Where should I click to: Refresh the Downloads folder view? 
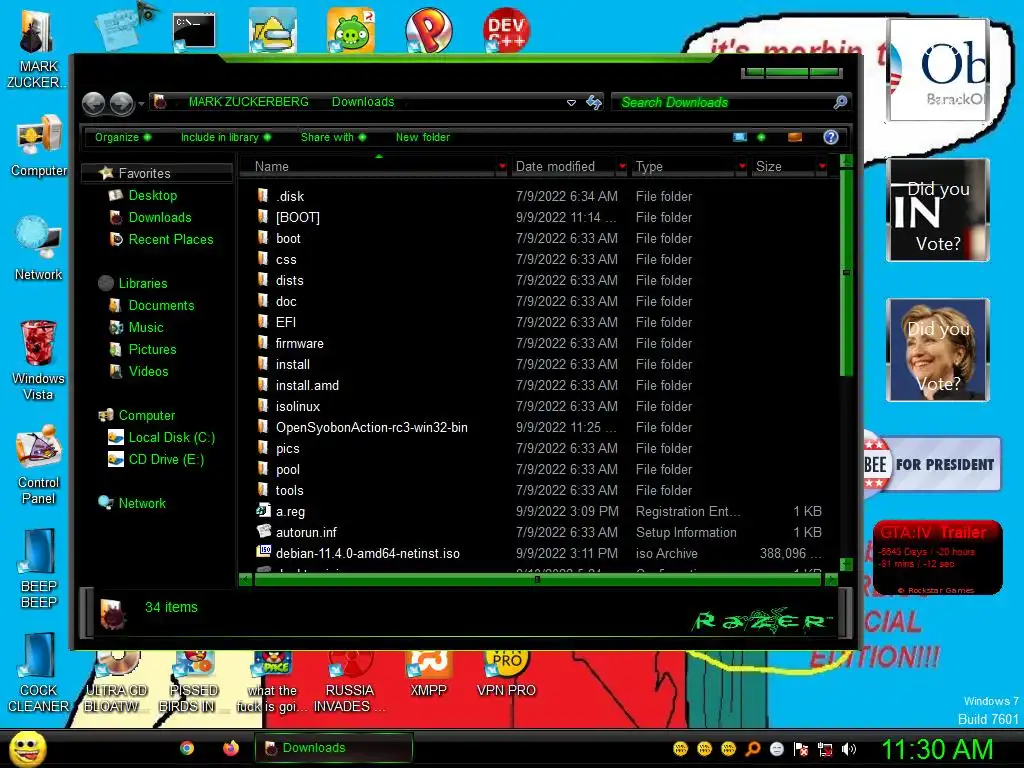(x=593, y=103)
